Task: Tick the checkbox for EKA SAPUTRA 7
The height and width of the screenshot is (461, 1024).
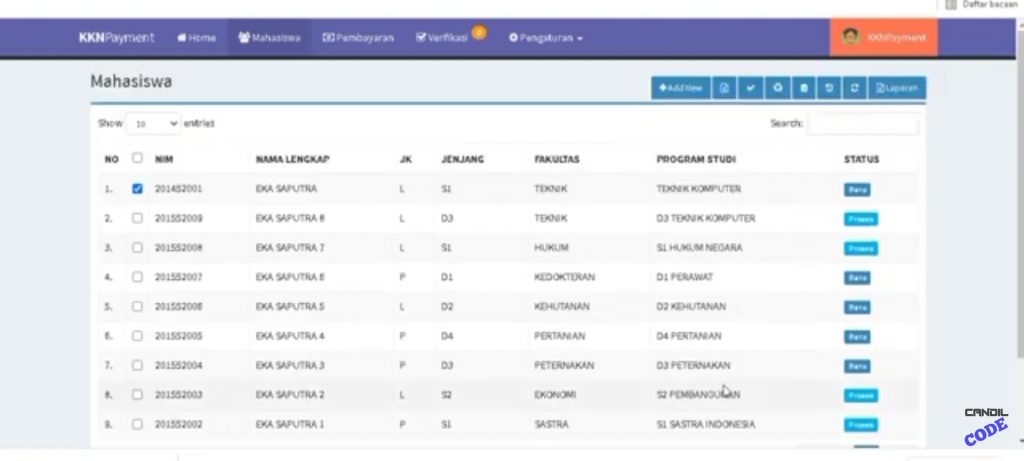Action: [x=138, y=247]
